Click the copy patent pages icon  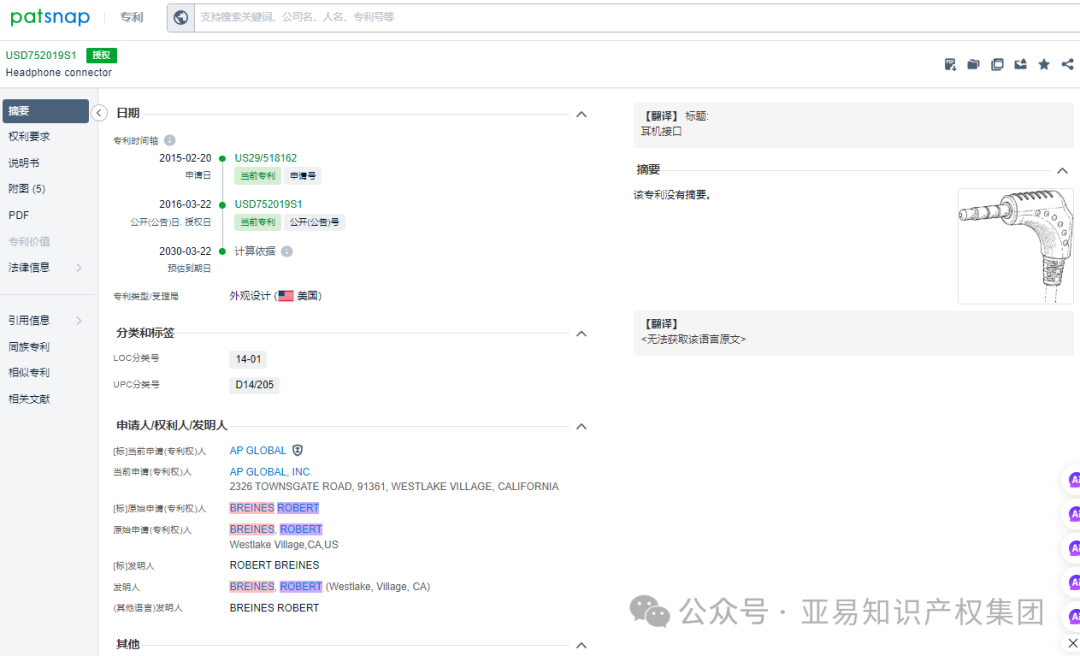[x=997, y=63]
